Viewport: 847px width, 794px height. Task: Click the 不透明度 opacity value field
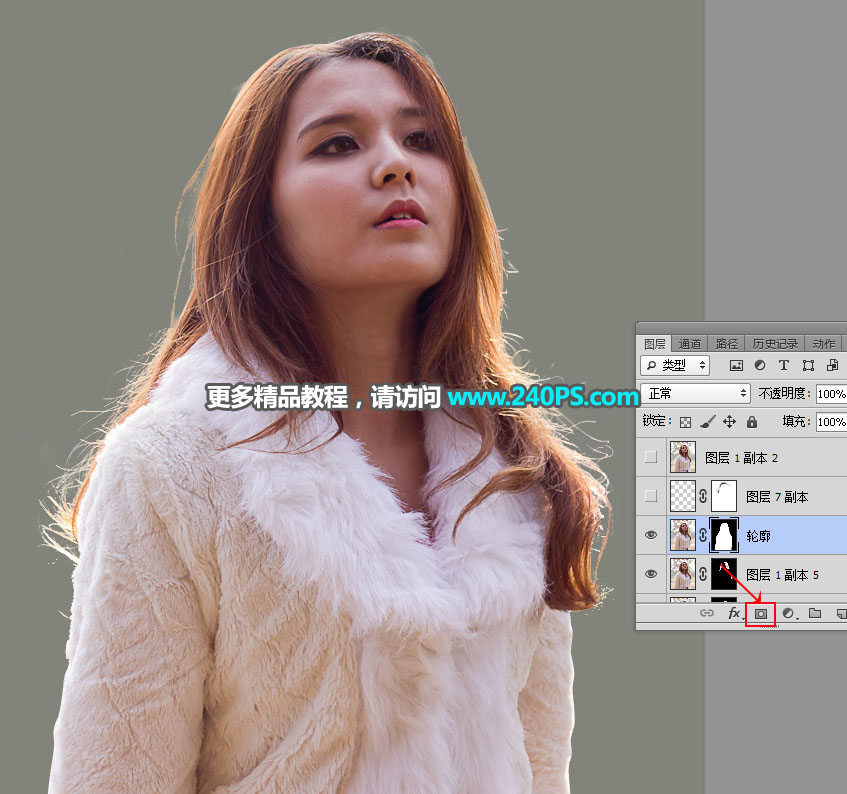tap(831, 394)
